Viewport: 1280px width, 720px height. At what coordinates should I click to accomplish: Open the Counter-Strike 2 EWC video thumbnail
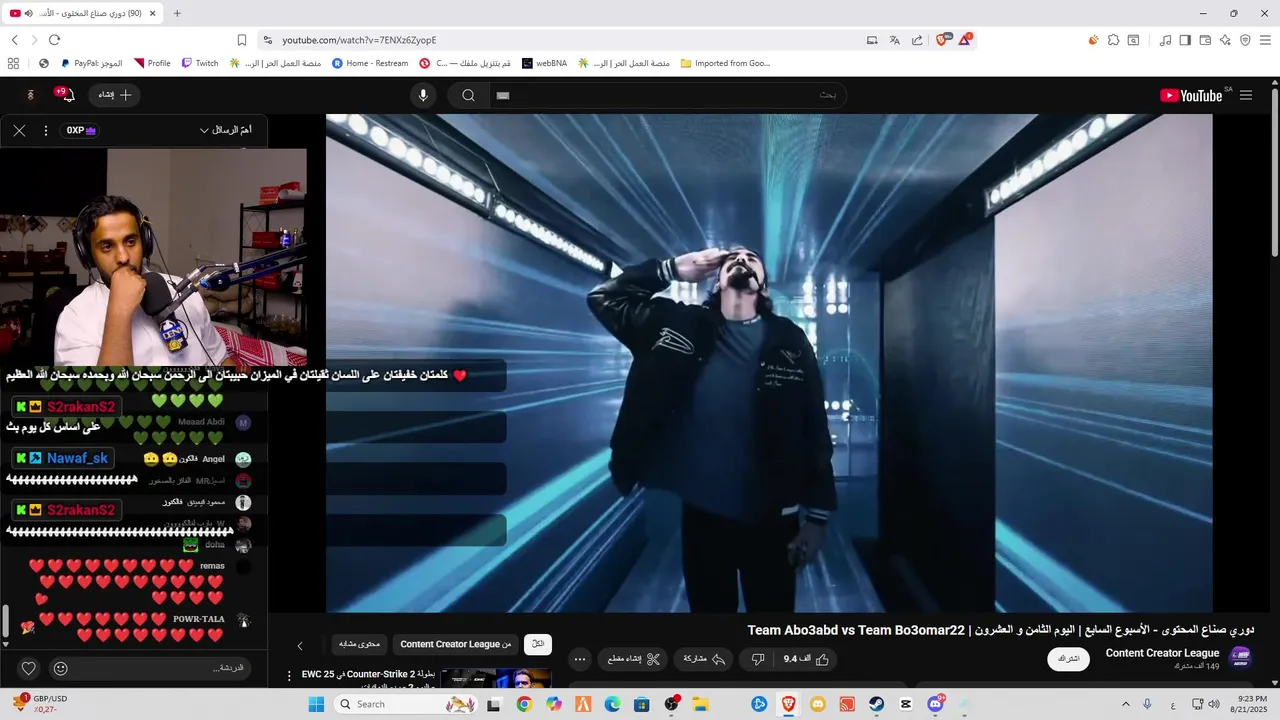(496, 678)
